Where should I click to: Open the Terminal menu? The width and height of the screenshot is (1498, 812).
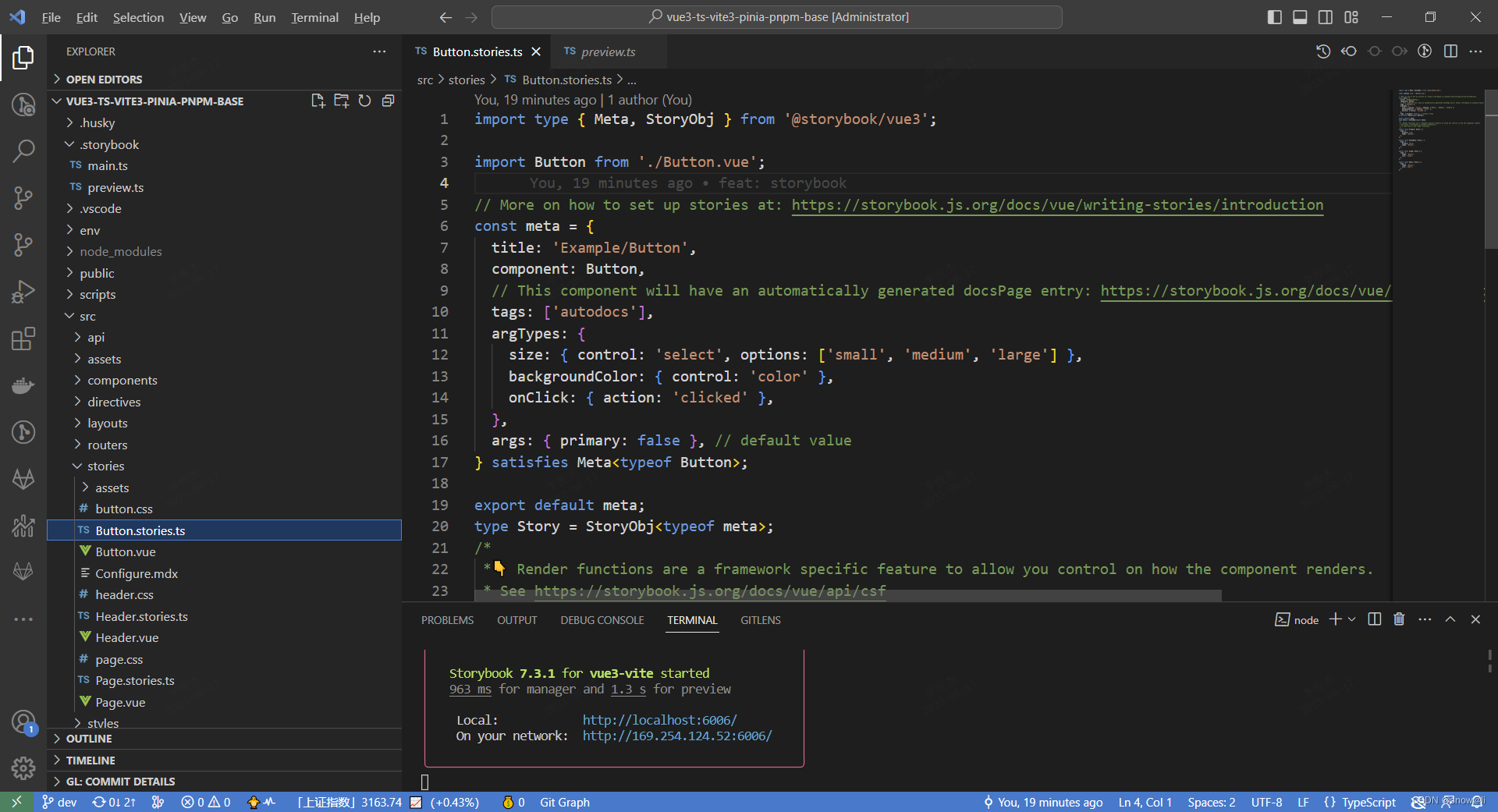[314, 17]
